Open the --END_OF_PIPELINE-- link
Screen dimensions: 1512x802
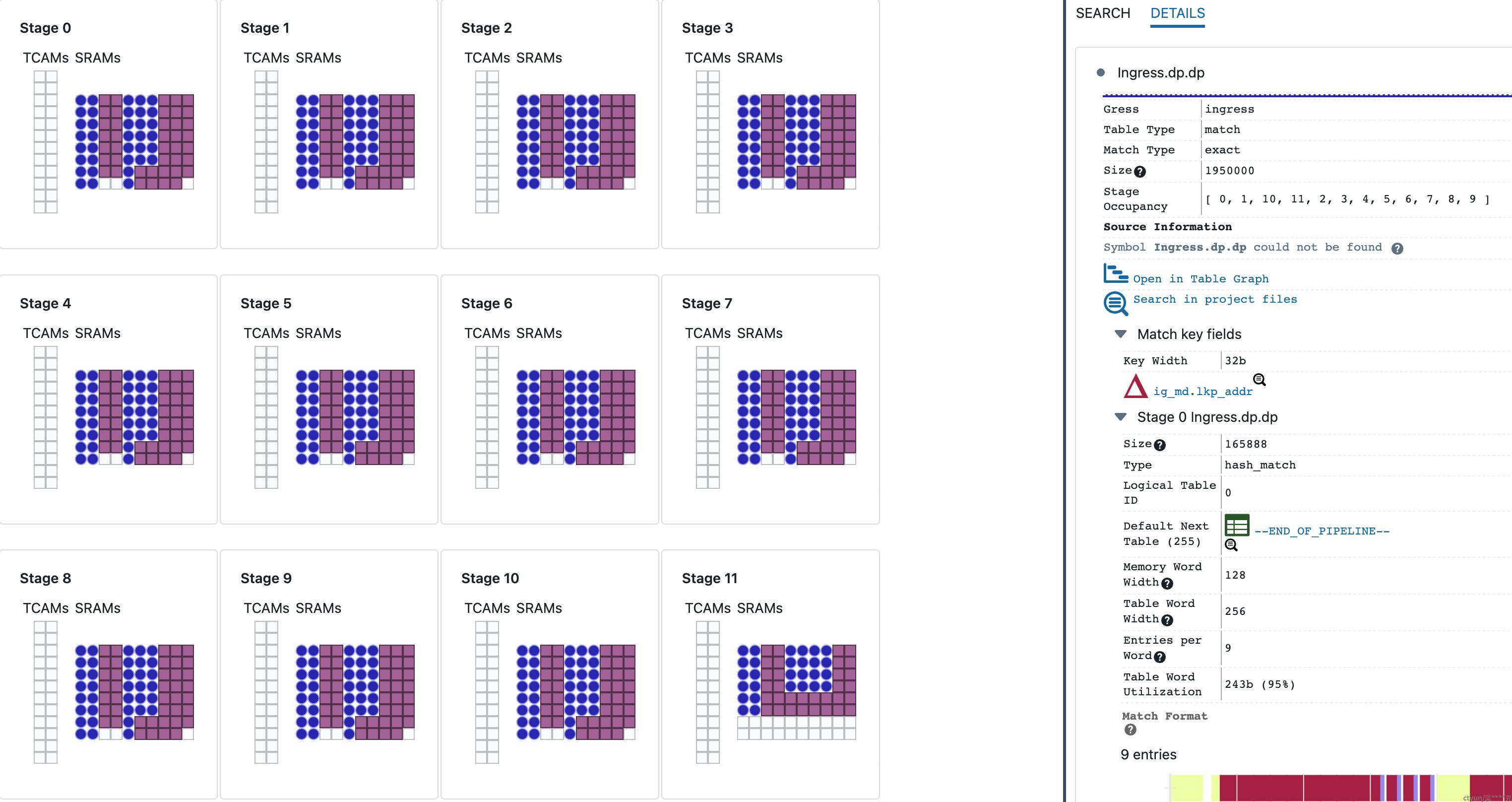[1321, 531]
